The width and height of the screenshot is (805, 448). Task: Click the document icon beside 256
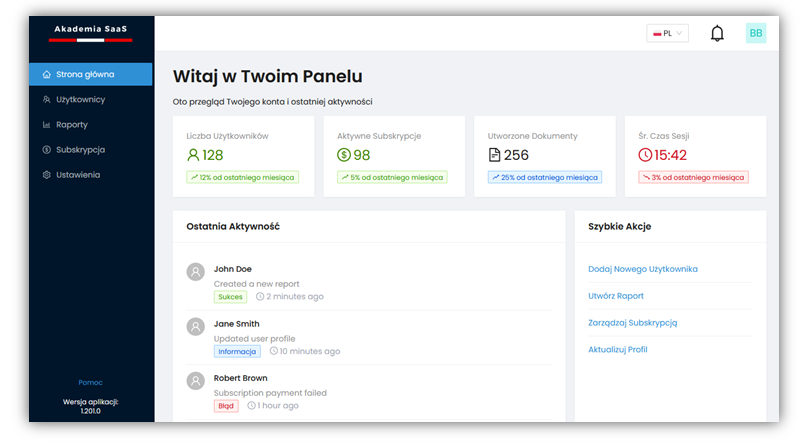click(x=494, y=155)
